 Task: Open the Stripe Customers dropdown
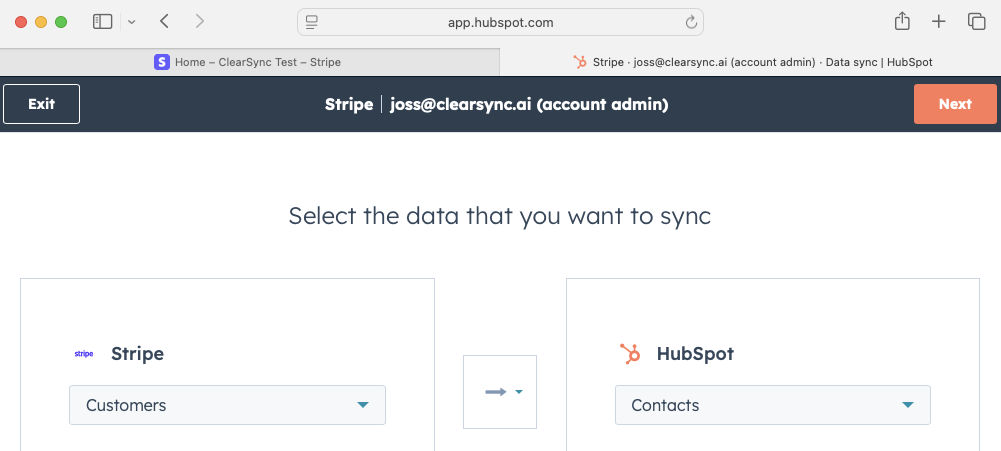[x=227, y=405]
